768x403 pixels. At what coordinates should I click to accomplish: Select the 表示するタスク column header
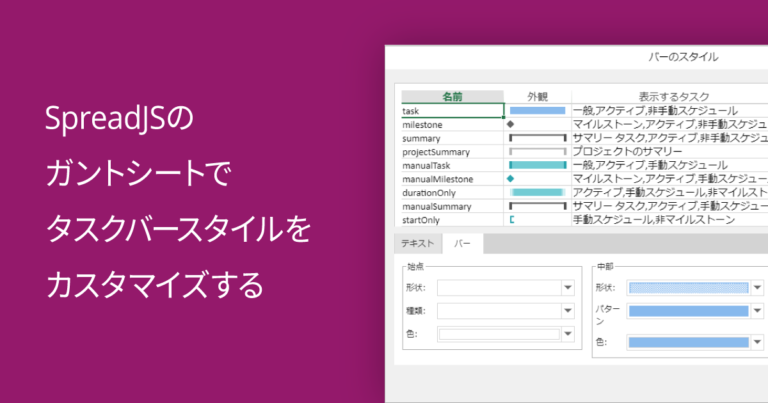coord(673,96)
